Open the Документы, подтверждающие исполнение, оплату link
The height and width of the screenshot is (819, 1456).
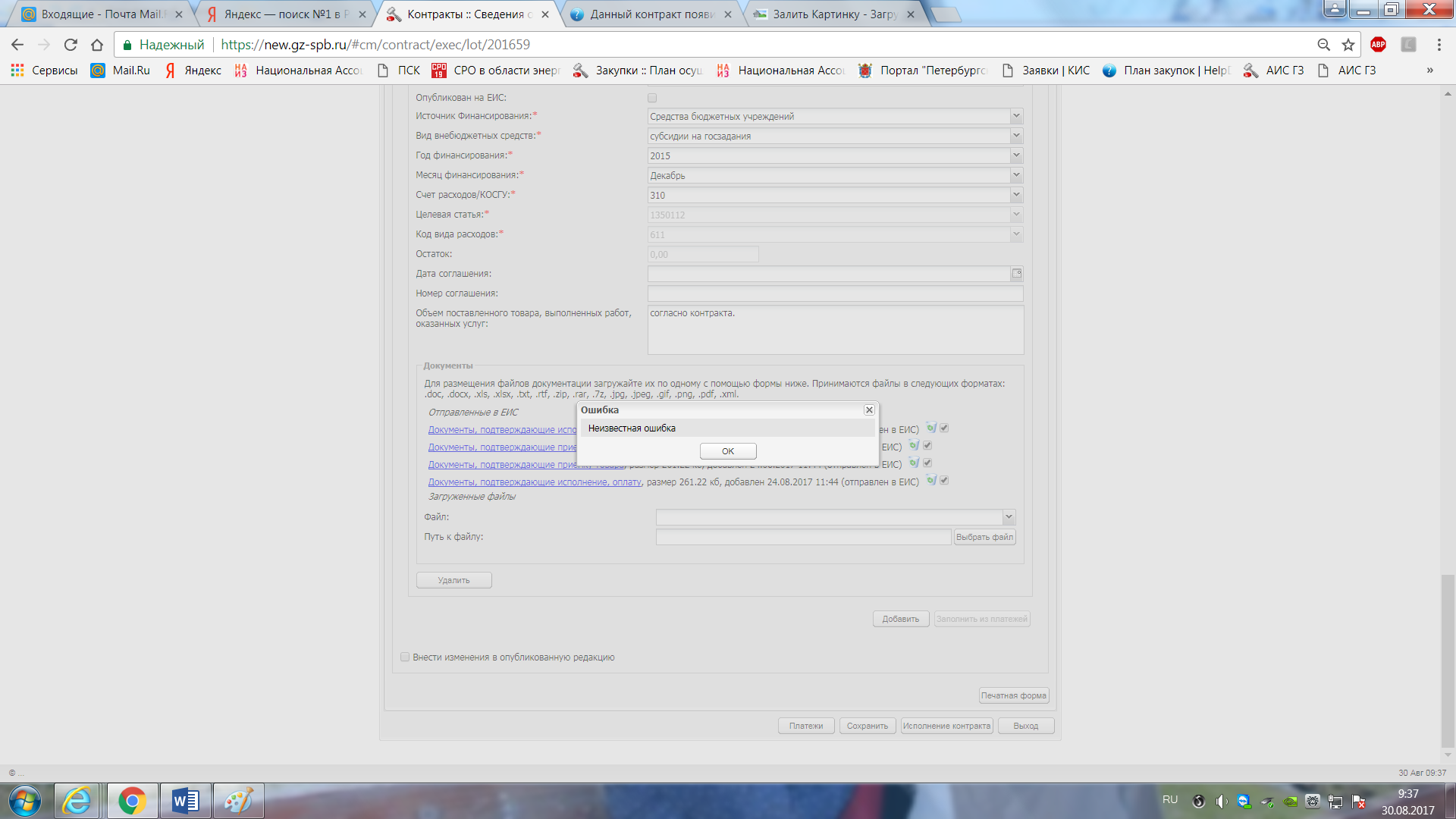point(535,482)
